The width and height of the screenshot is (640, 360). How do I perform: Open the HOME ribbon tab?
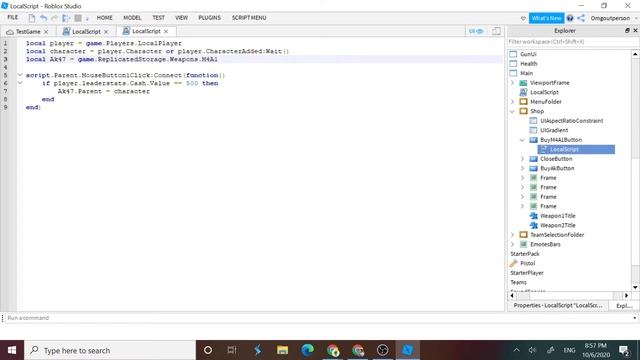104,18
